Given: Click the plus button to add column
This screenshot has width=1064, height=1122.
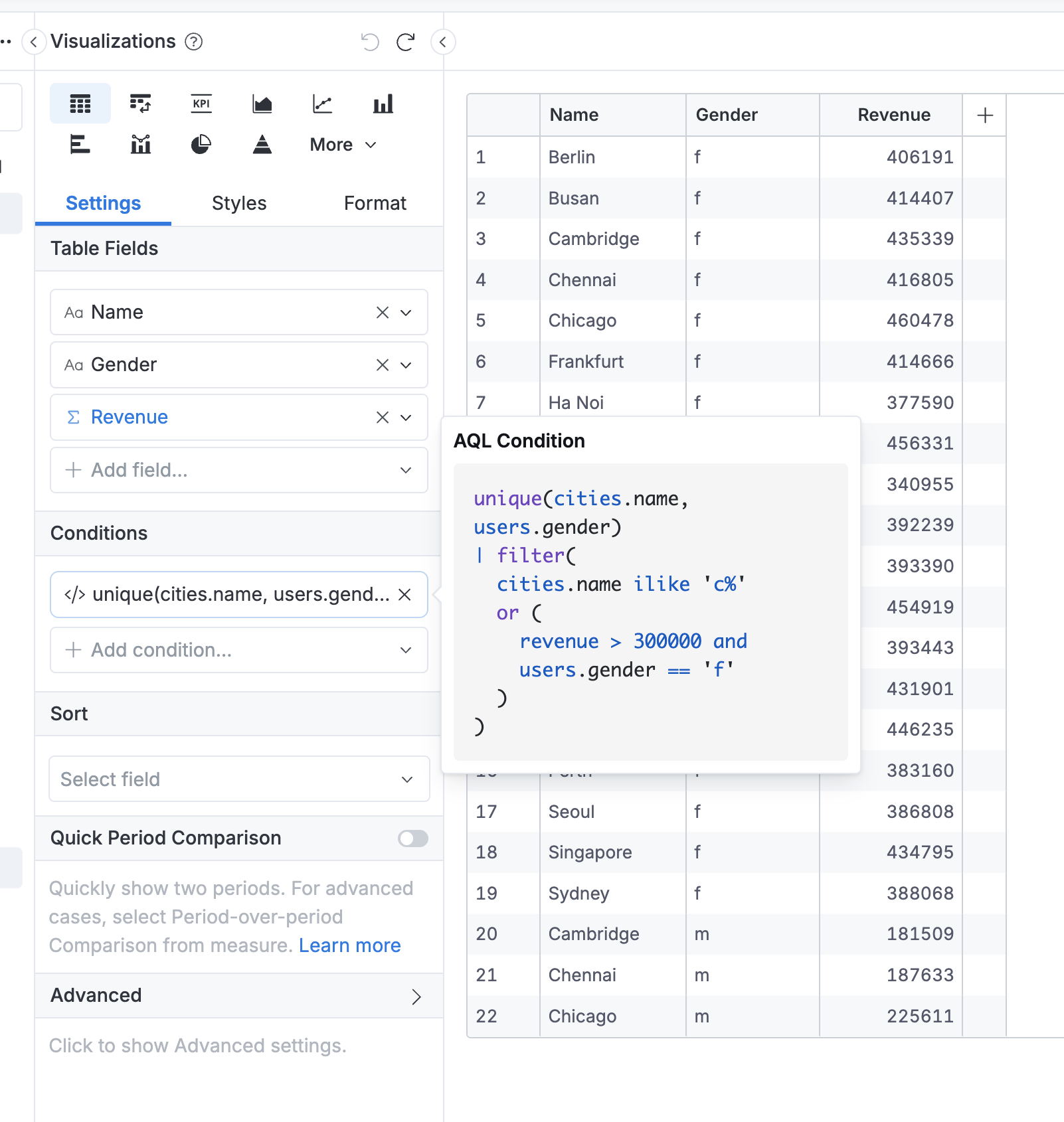Looking at the screenshot, I should 985,116.
